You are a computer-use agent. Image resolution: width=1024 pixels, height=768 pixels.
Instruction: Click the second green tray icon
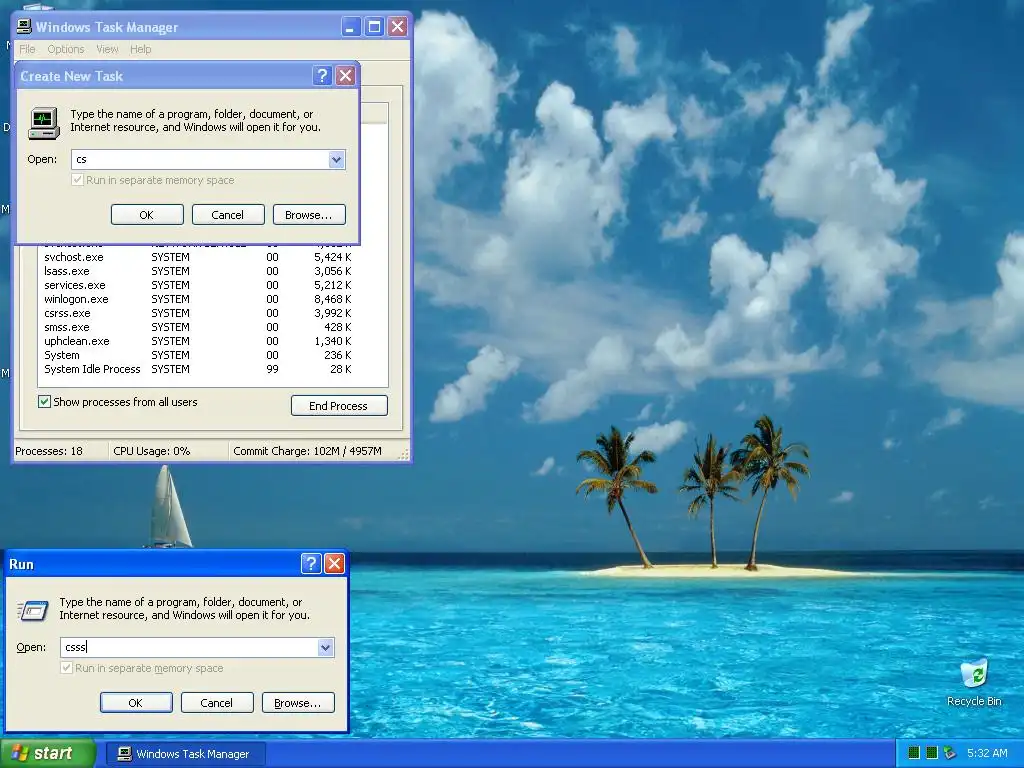pyautogui.click(x=932, y=753)
